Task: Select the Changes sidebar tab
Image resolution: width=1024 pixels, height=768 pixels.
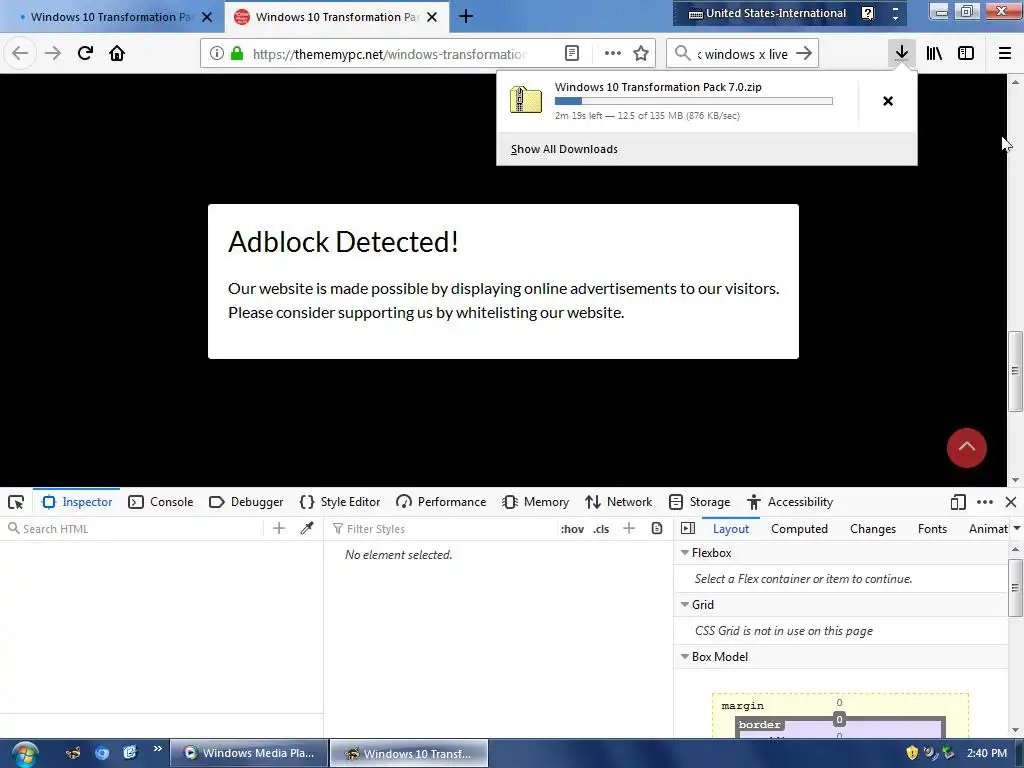Action: click(x=873, y=529)
